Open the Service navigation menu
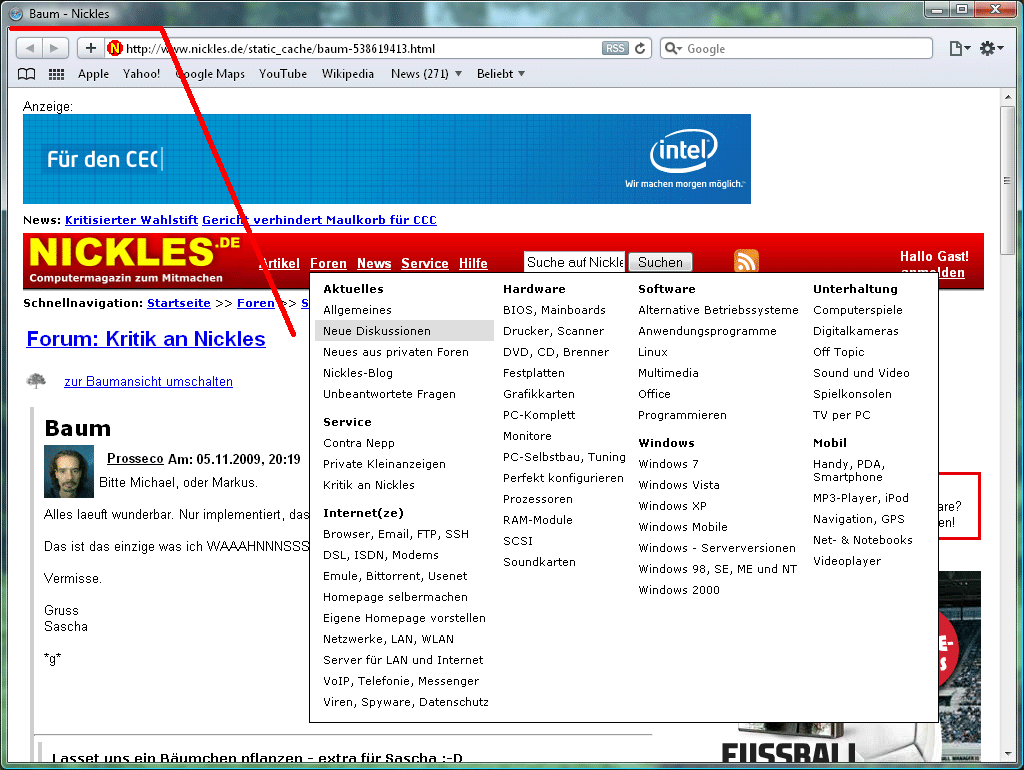This screenshot has height=770, width=1024. 425,263
